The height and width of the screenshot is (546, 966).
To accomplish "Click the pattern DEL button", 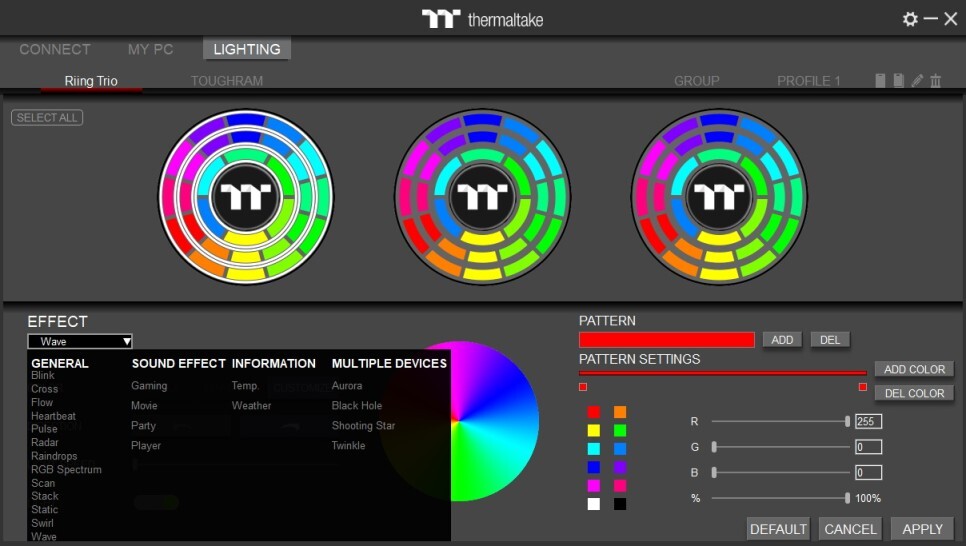I will pos(830,340).
